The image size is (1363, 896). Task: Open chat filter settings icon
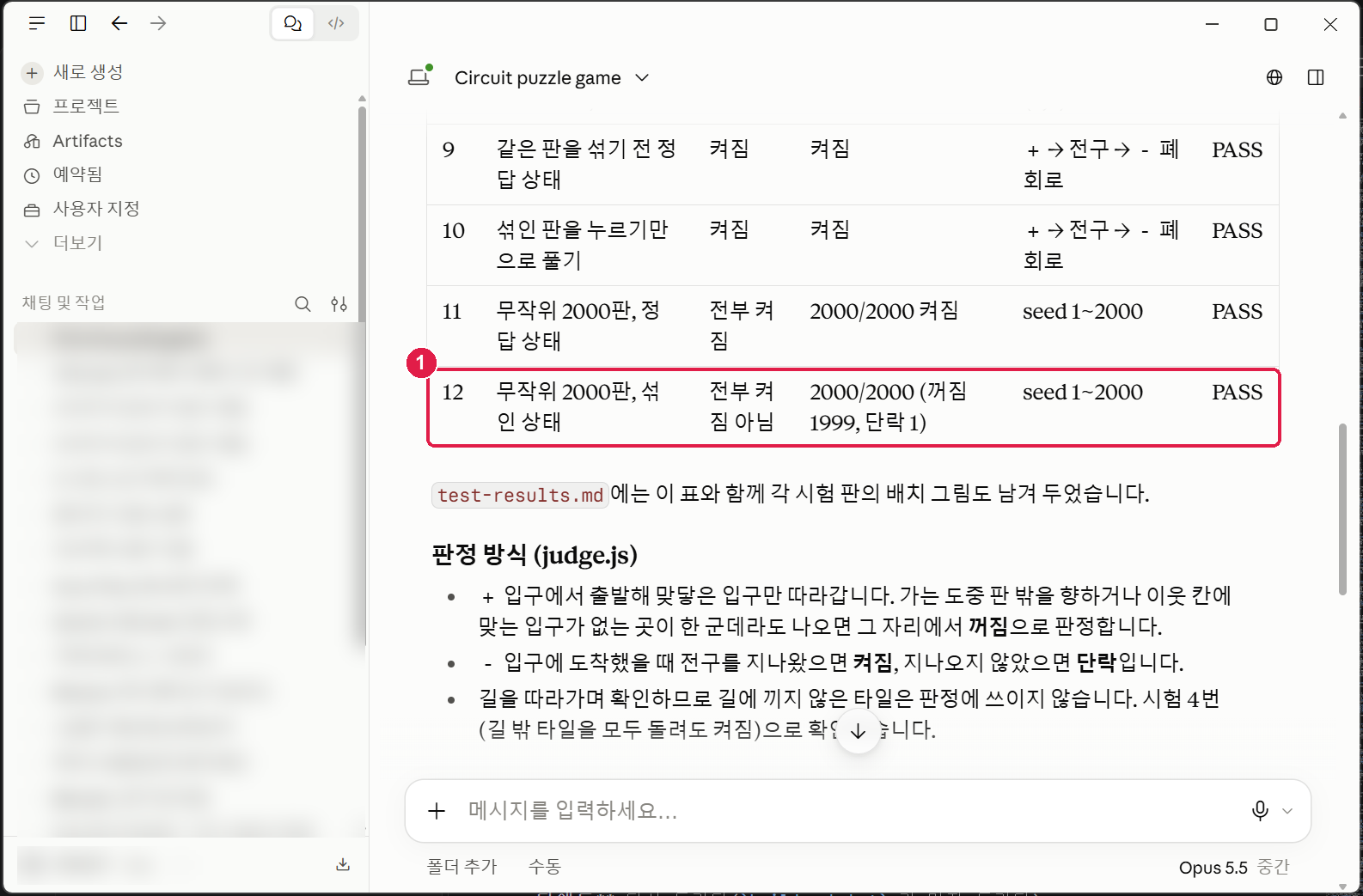[339, 304]
